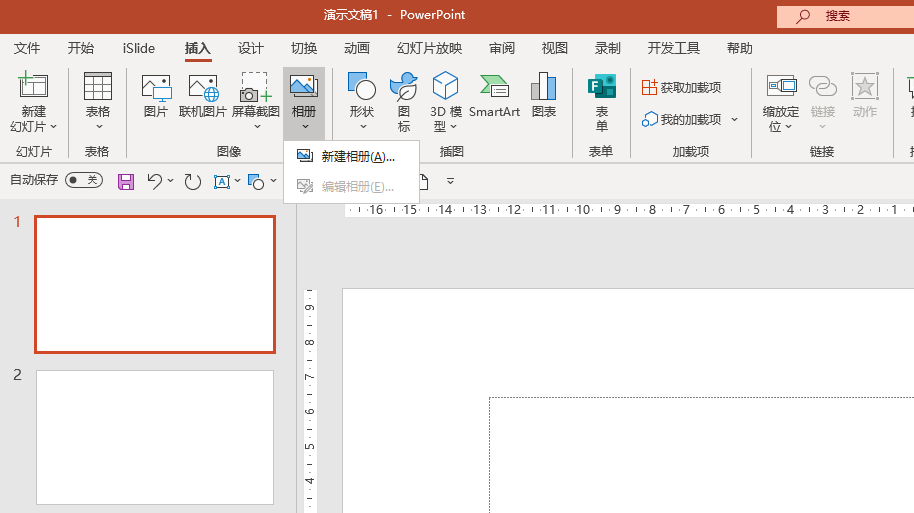Click 获取加载项 get add-ins
The image size is (914, 513).
[681, 87]
